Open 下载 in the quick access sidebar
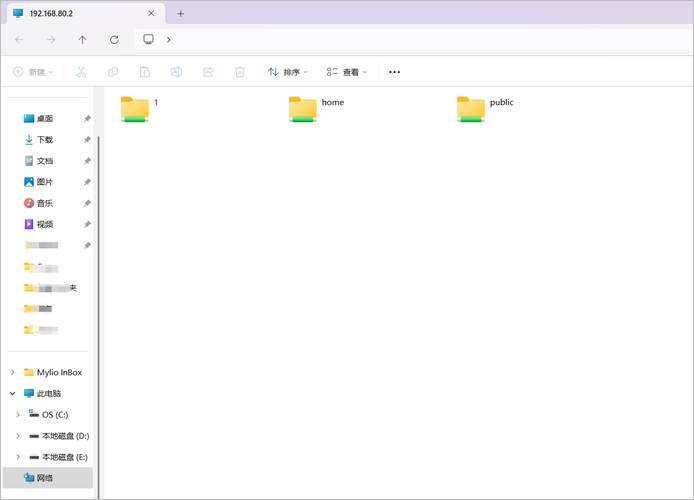Viewport: 694px width, 500px height. (x=44, y=140)
